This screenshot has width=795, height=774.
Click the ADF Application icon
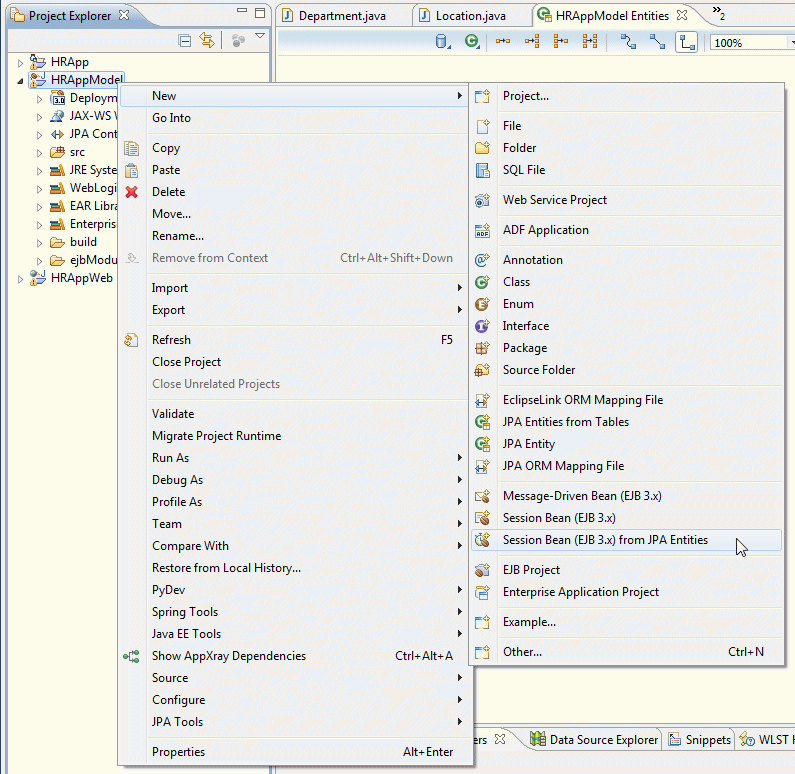coord(483,230)
